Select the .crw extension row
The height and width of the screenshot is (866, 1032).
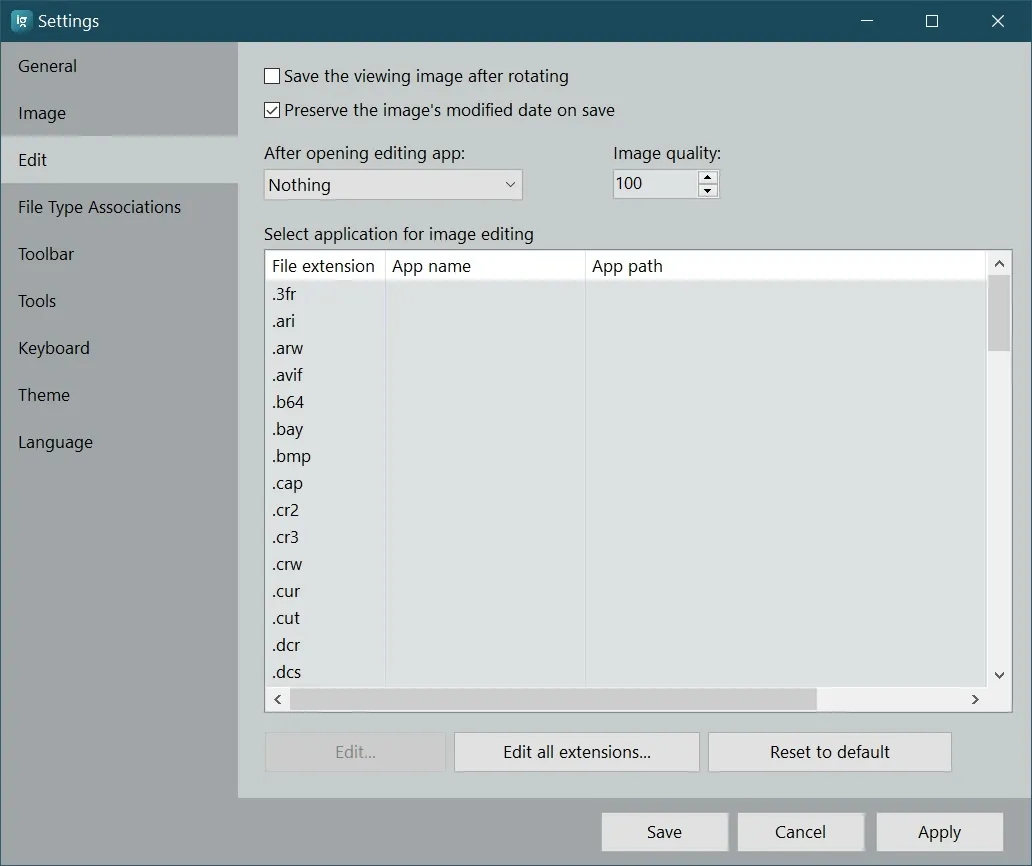click(625, 564)
